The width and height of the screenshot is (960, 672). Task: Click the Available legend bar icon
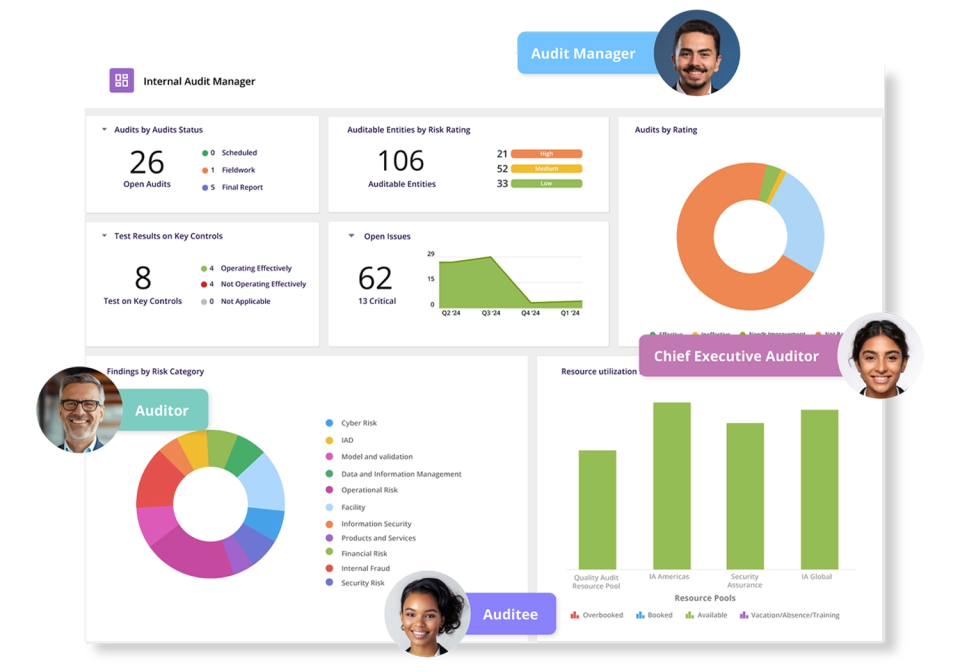coord(689,615)
